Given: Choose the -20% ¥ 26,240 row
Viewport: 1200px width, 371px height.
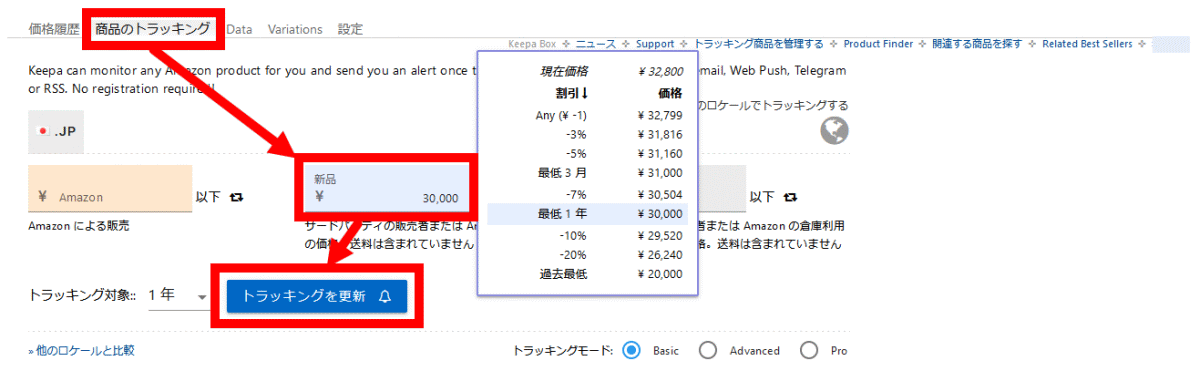Looking at the screenshot, I should click(x=587, y=254).
